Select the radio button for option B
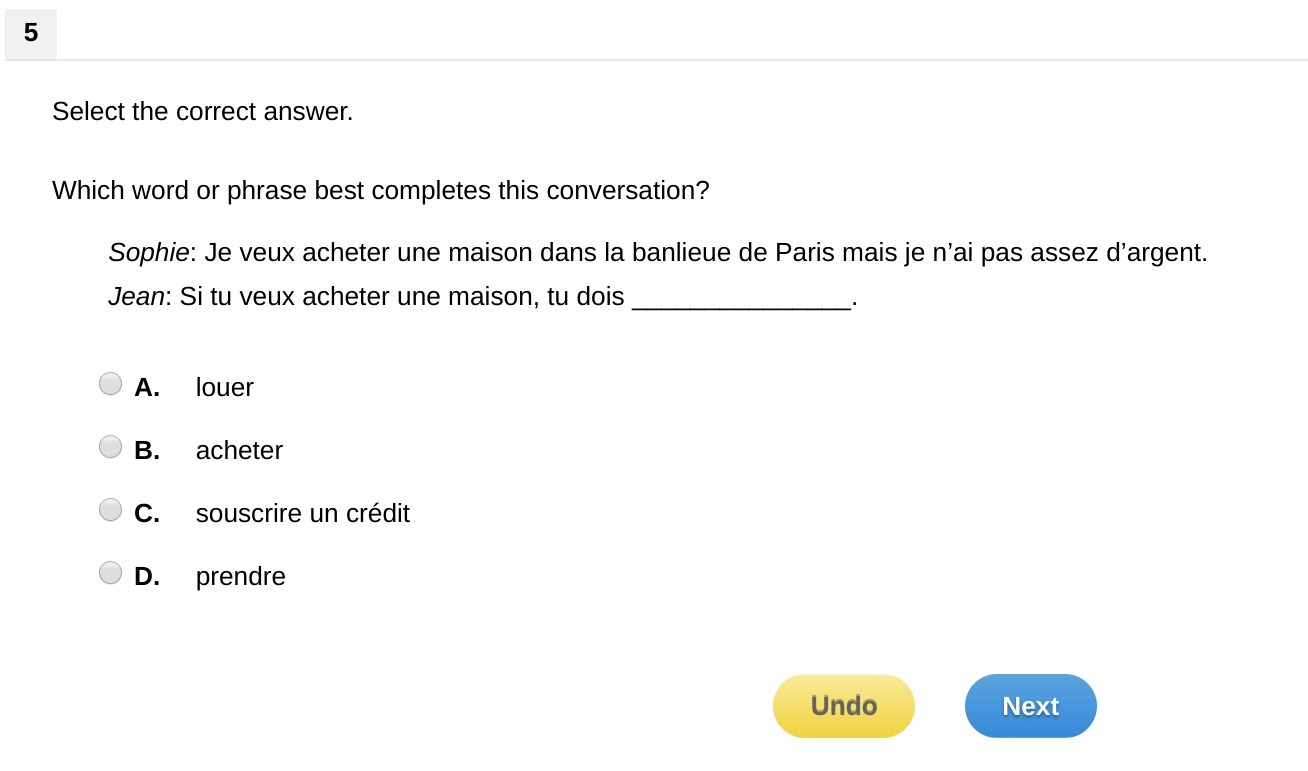The image size is (1308, 771). [111, 447]
